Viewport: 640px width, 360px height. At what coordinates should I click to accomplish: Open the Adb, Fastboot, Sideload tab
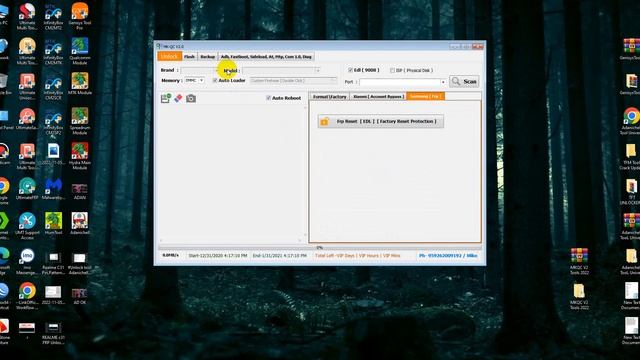pyautogui.click(x=266, y=57)
